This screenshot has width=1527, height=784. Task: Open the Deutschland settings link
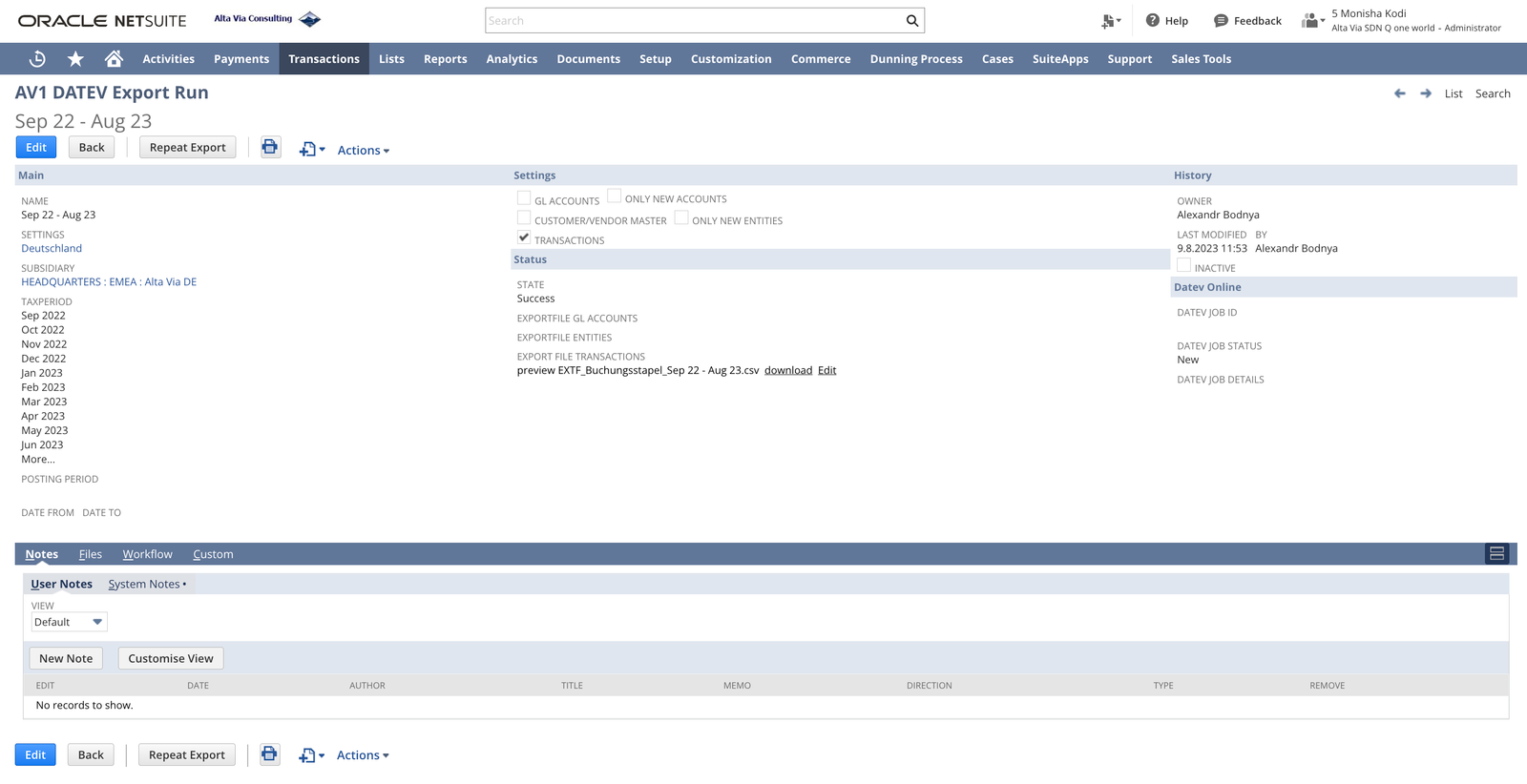52,248
